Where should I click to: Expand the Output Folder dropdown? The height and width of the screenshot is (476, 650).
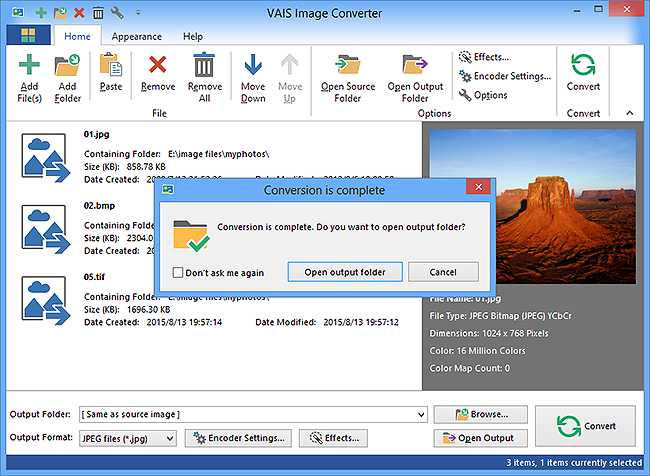tap(421, 414)
